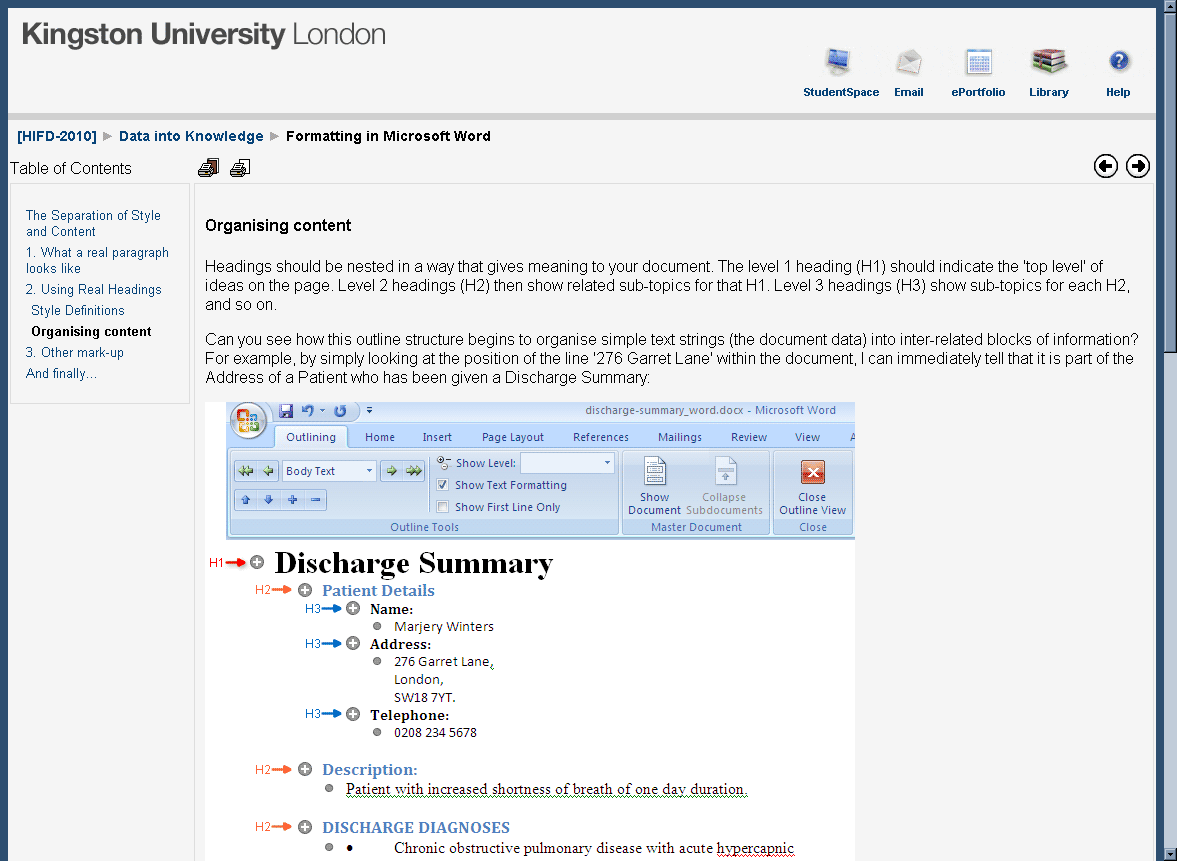Click Promote to Heading 1 double left arrow
Viewport: 1177px width, 861px height.
[x=245, y=471]
